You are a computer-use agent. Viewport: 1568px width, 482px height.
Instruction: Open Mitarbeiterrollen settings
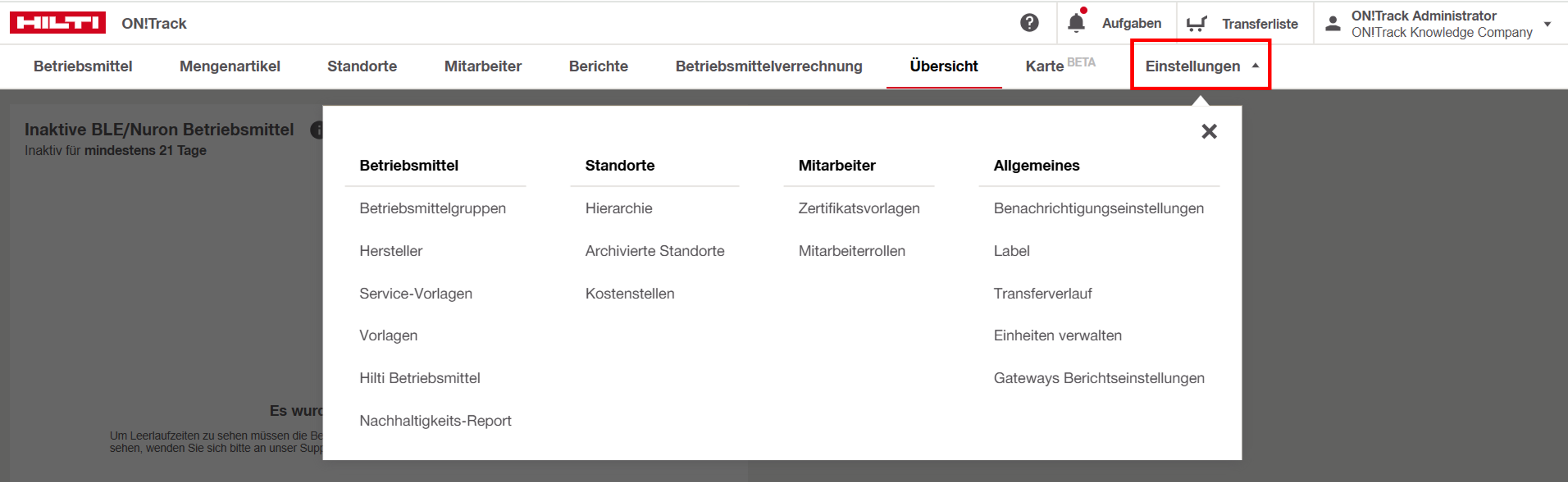851,251
